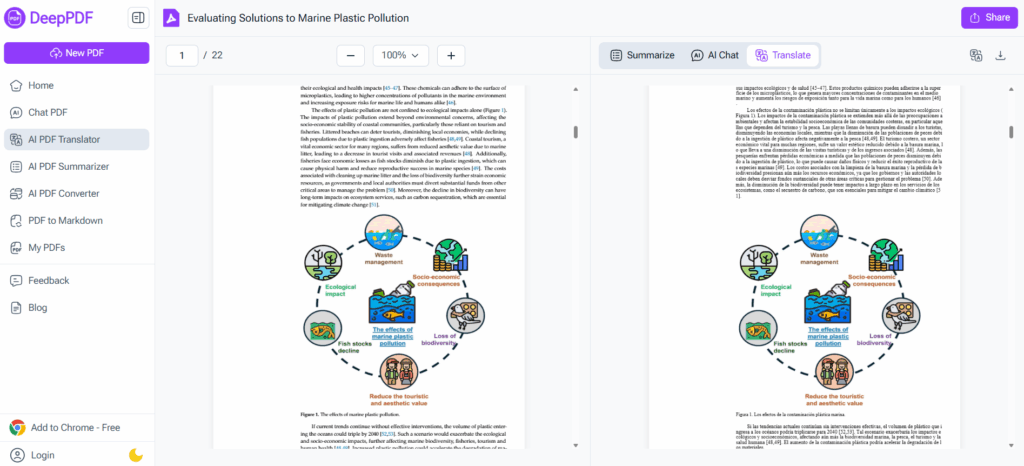Click the download icon in translation panel
Screen dimensions: 1024x466
1001,56
